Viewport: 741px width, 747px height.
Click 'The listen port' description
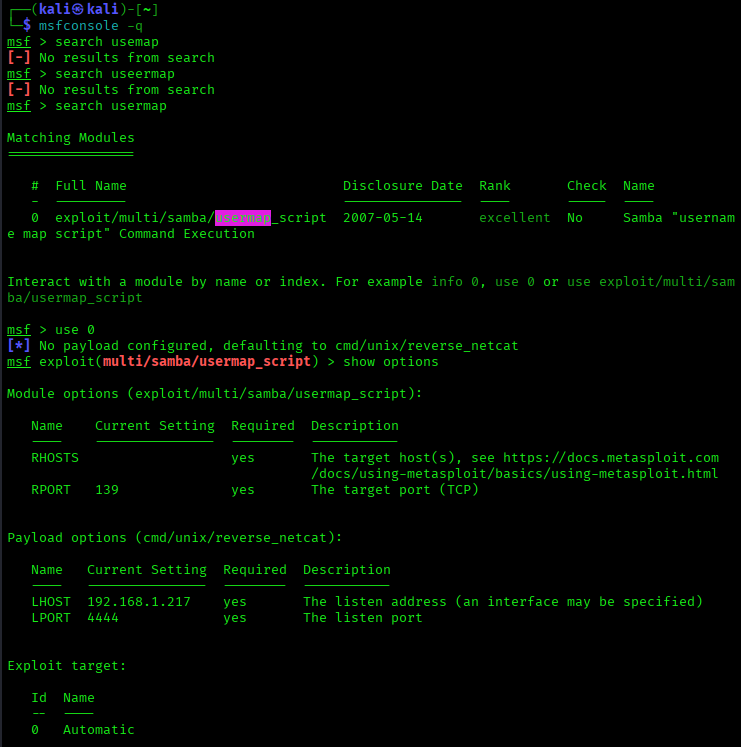[363, 618]
